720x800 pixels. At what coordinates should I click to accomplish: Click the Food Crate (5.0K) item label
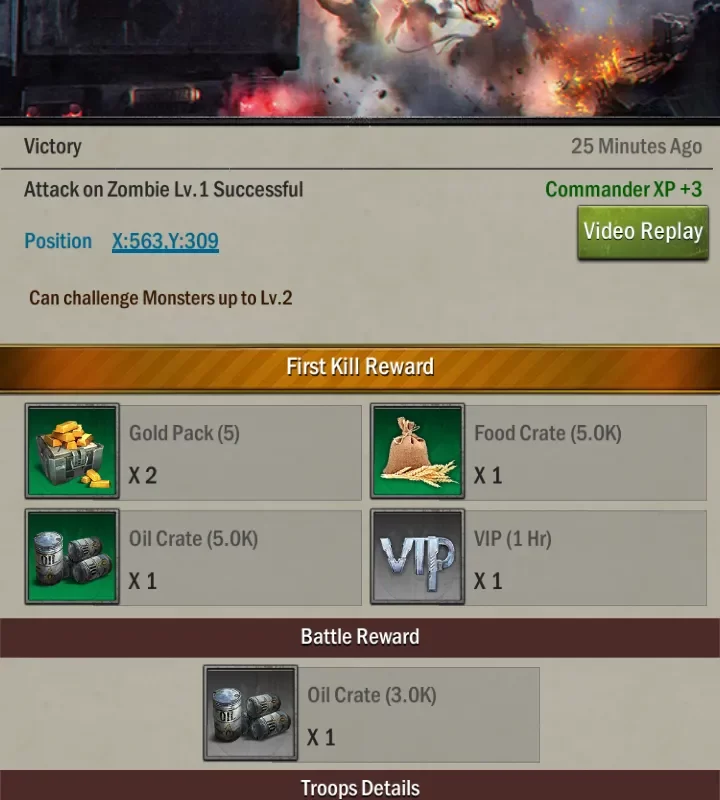pyautogui.click(x=548, y=433)
